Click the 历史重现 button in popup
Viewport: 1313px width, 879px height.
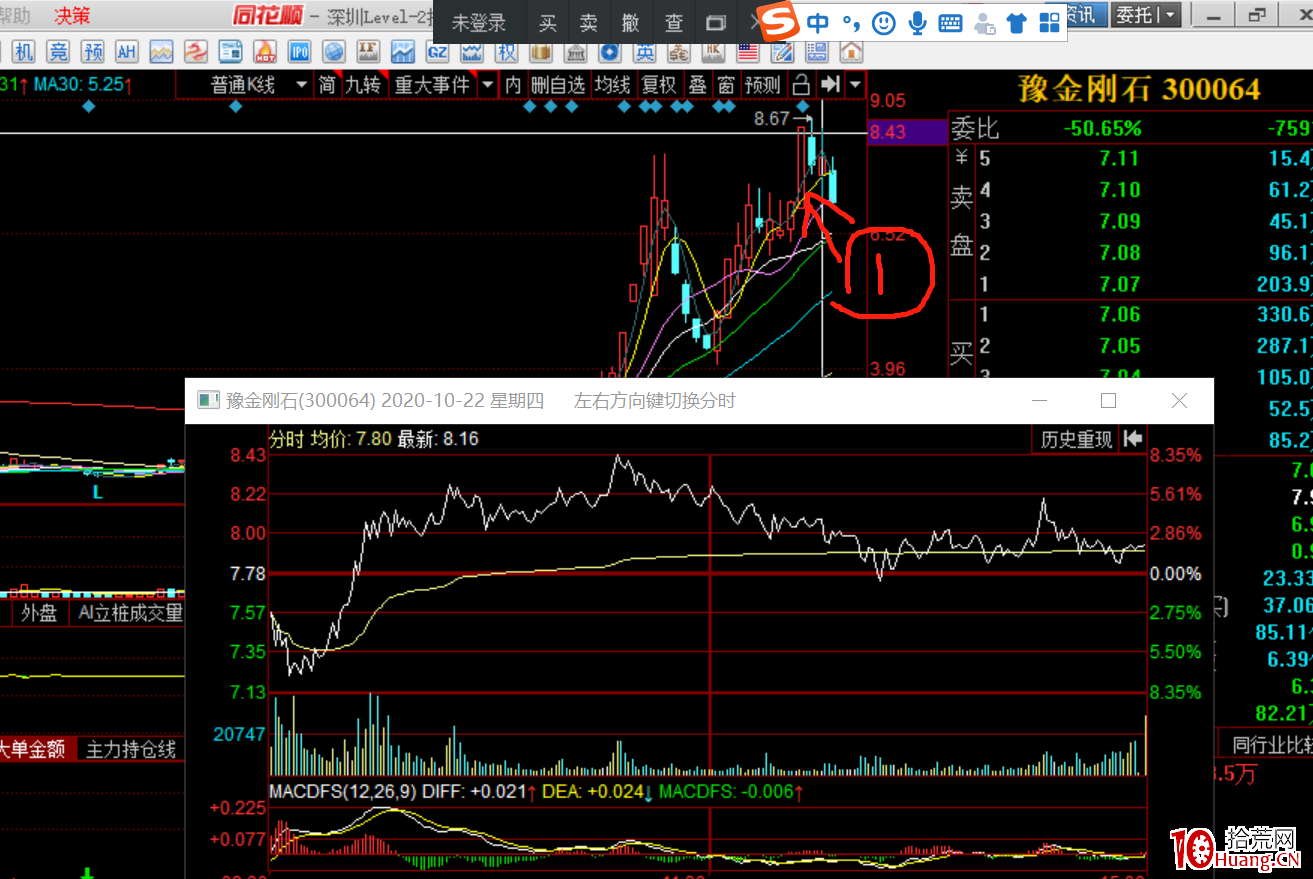tap(1076, 439)
